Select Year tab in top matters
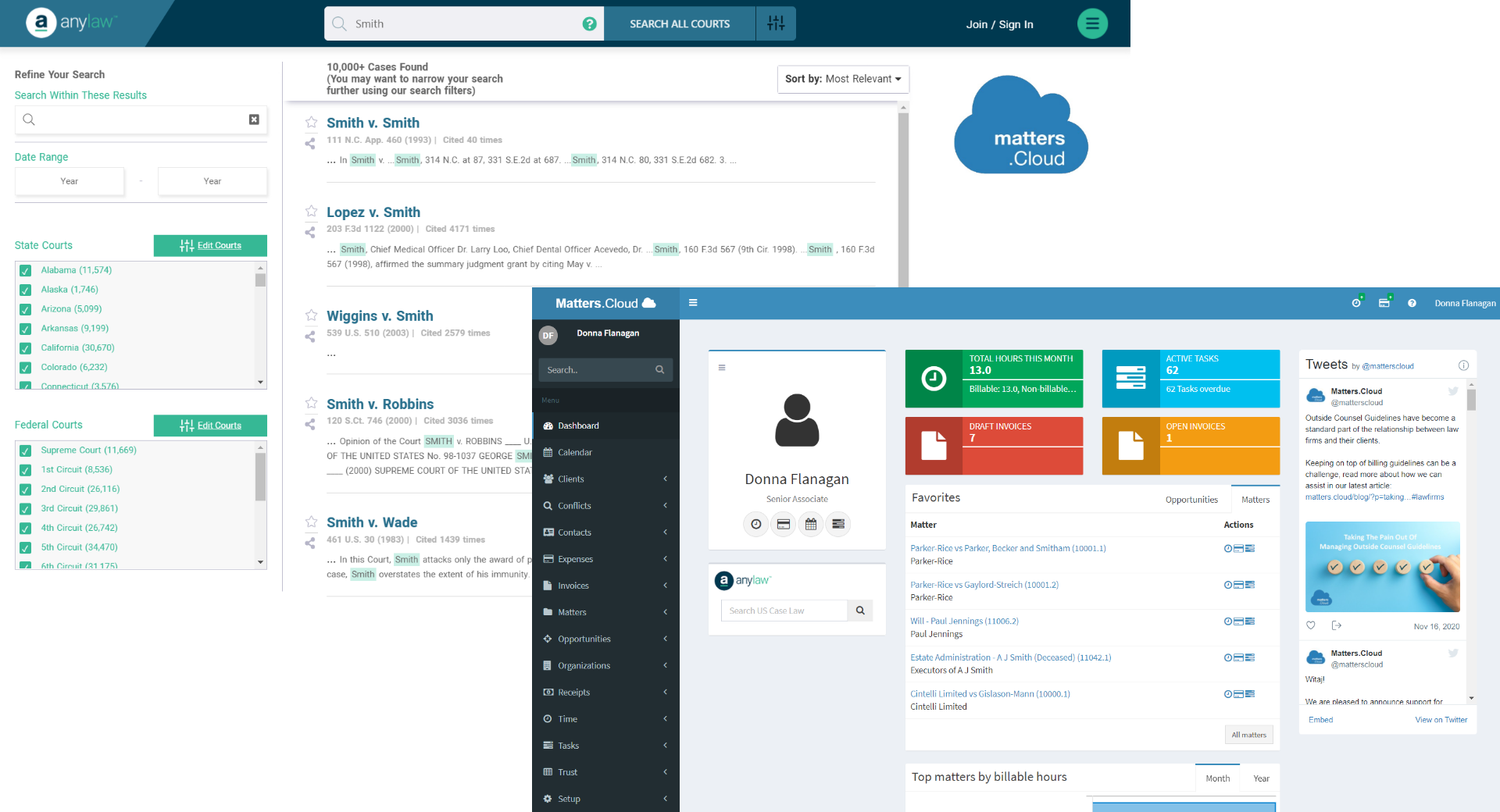This screenshot has height=812, width=1500. click(1261, 778)
